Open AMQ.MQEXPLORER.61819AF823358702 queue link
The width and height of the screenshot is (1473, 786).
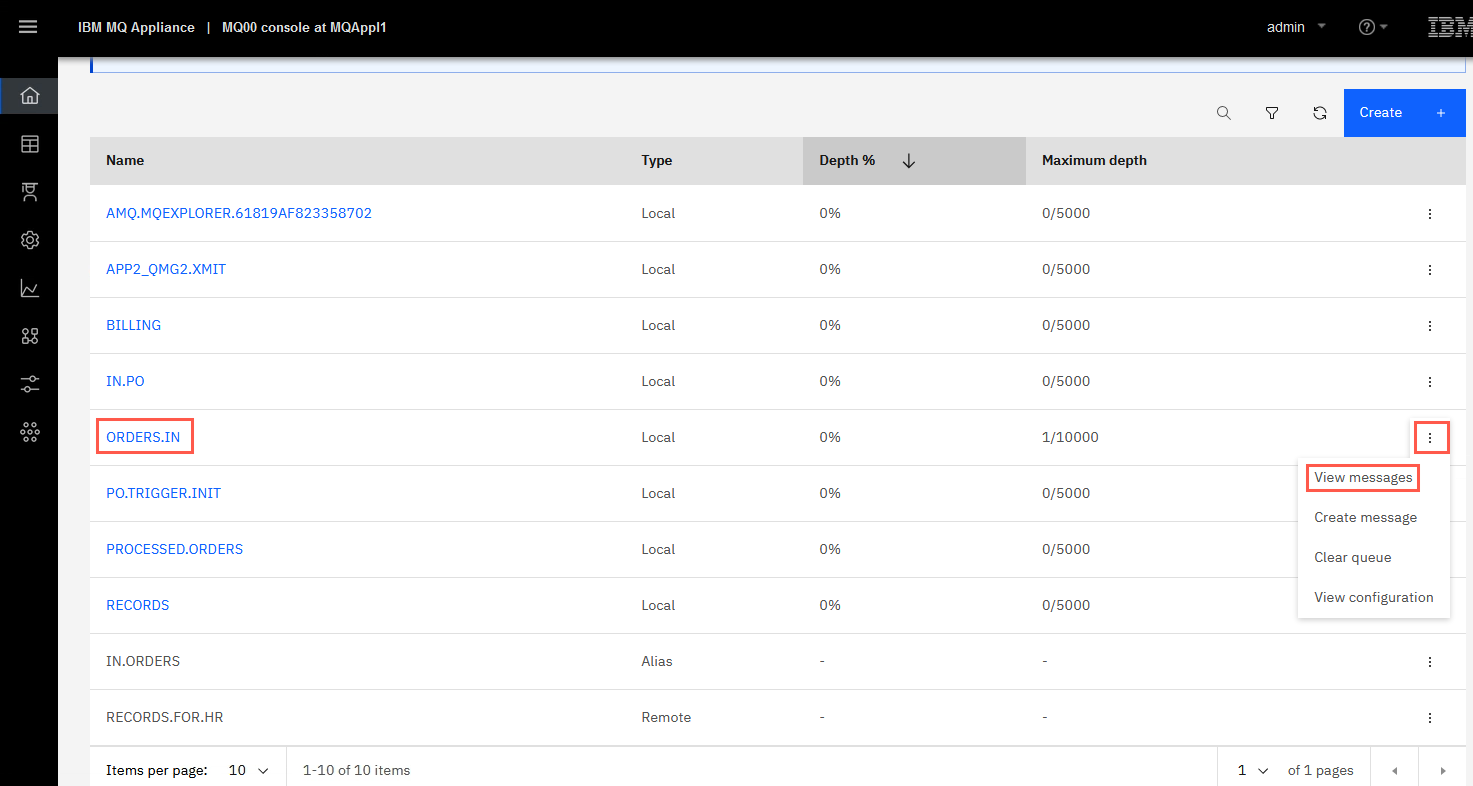(x=239, y=214)
